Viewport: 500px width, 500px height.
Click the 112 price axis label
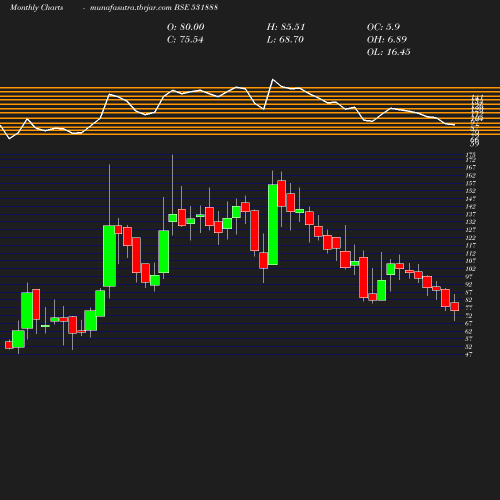click(x=470, y=253)
